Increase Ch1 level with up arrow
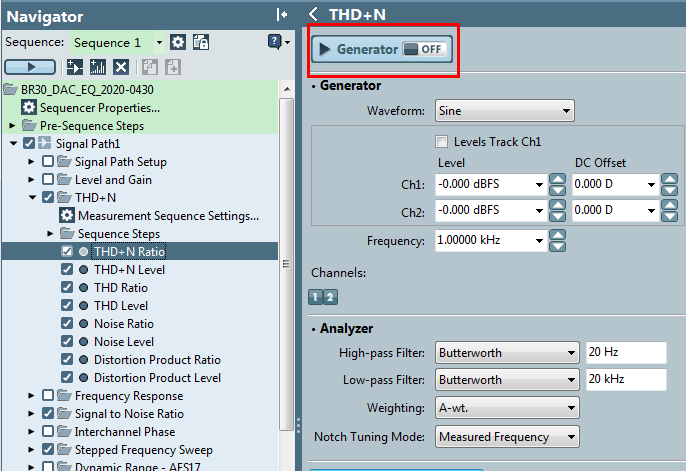 (x=557, y=179)
